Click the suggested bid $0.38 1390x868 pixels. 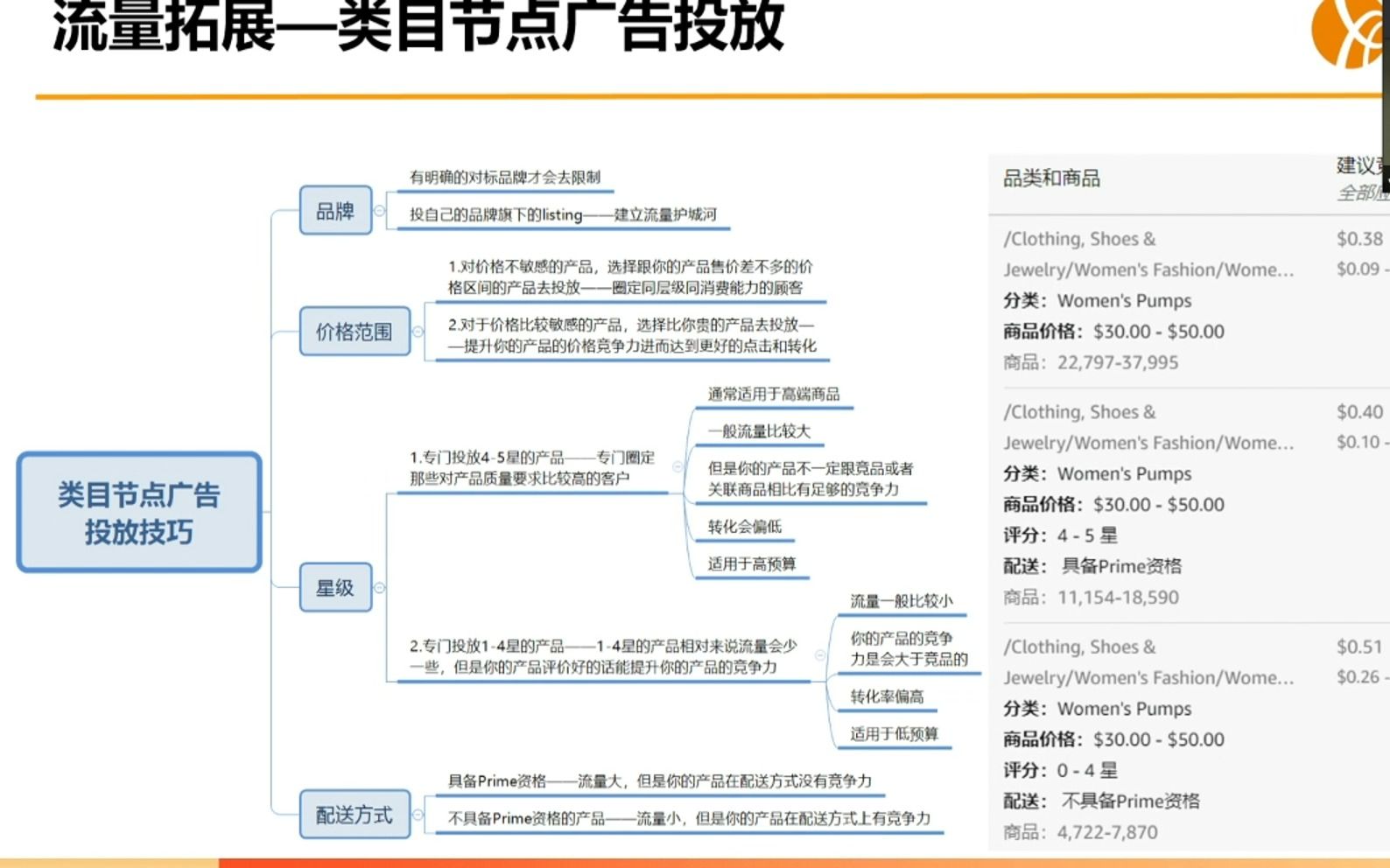click(1359, 239)
